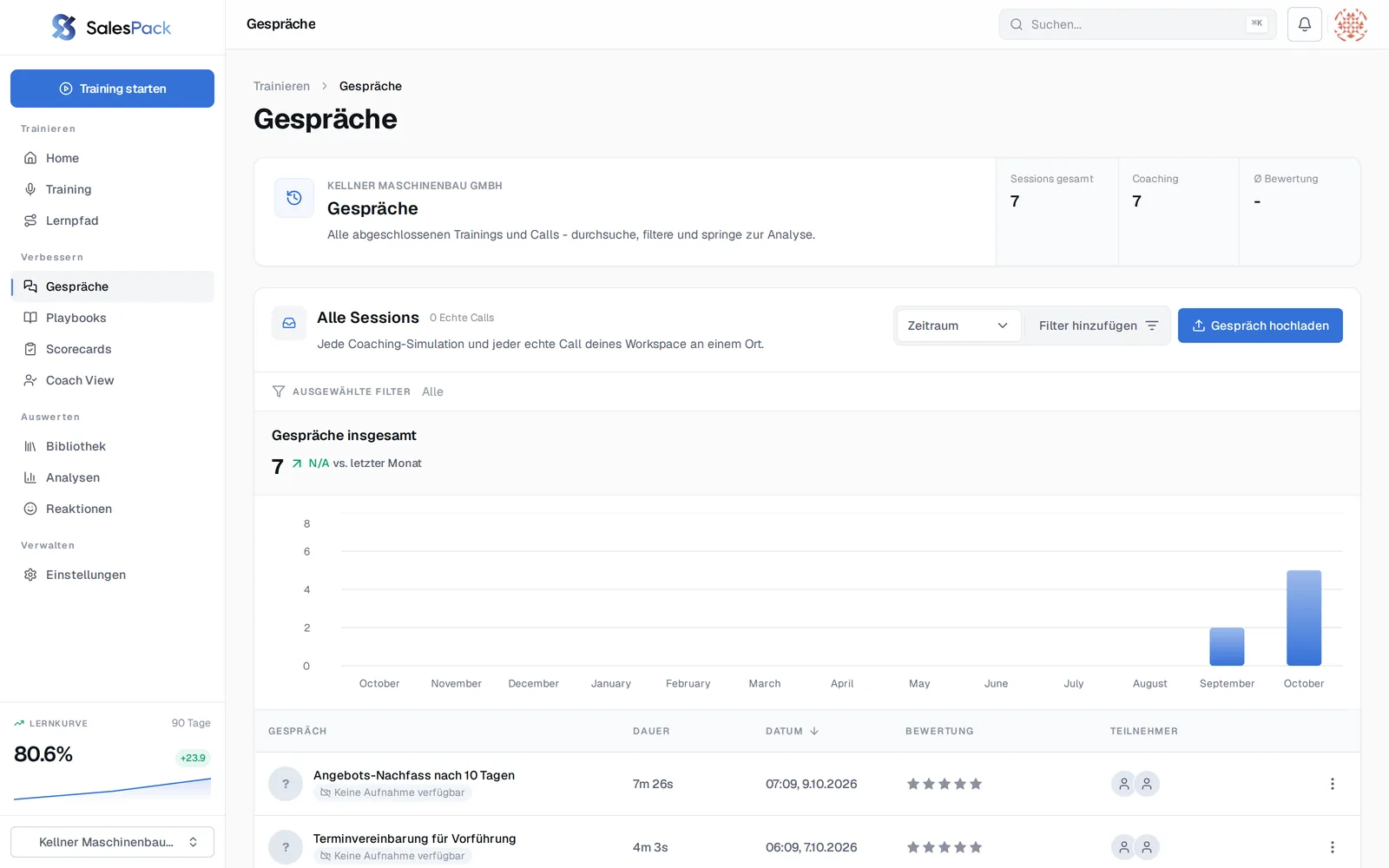Click the October chart bar on right
Image resolution: width=1389 pixels, height=868 pixels.
click(1304, 618)
